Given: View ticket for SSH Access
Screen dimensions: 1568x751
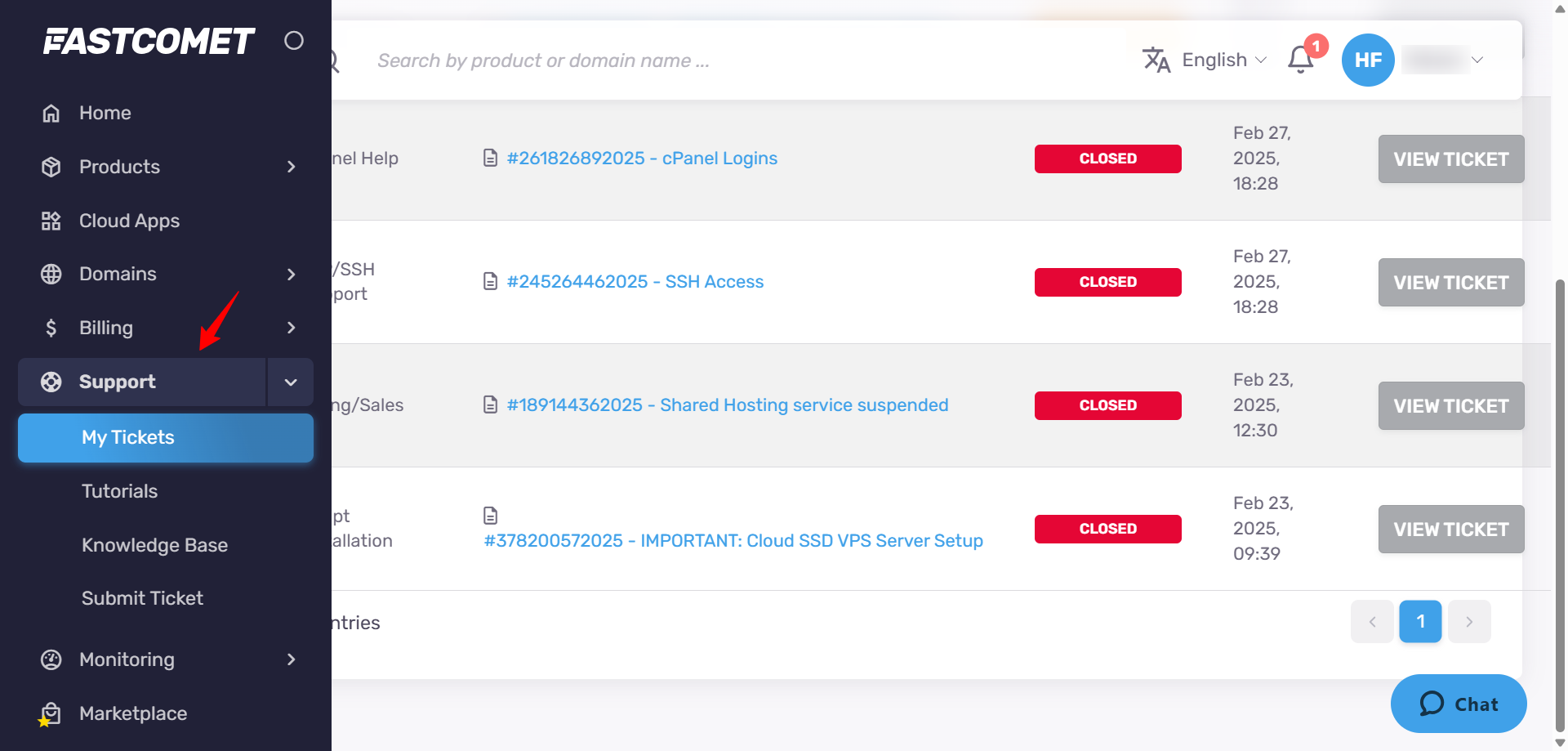Looking at the screenshot, I should pos(1451,282).
